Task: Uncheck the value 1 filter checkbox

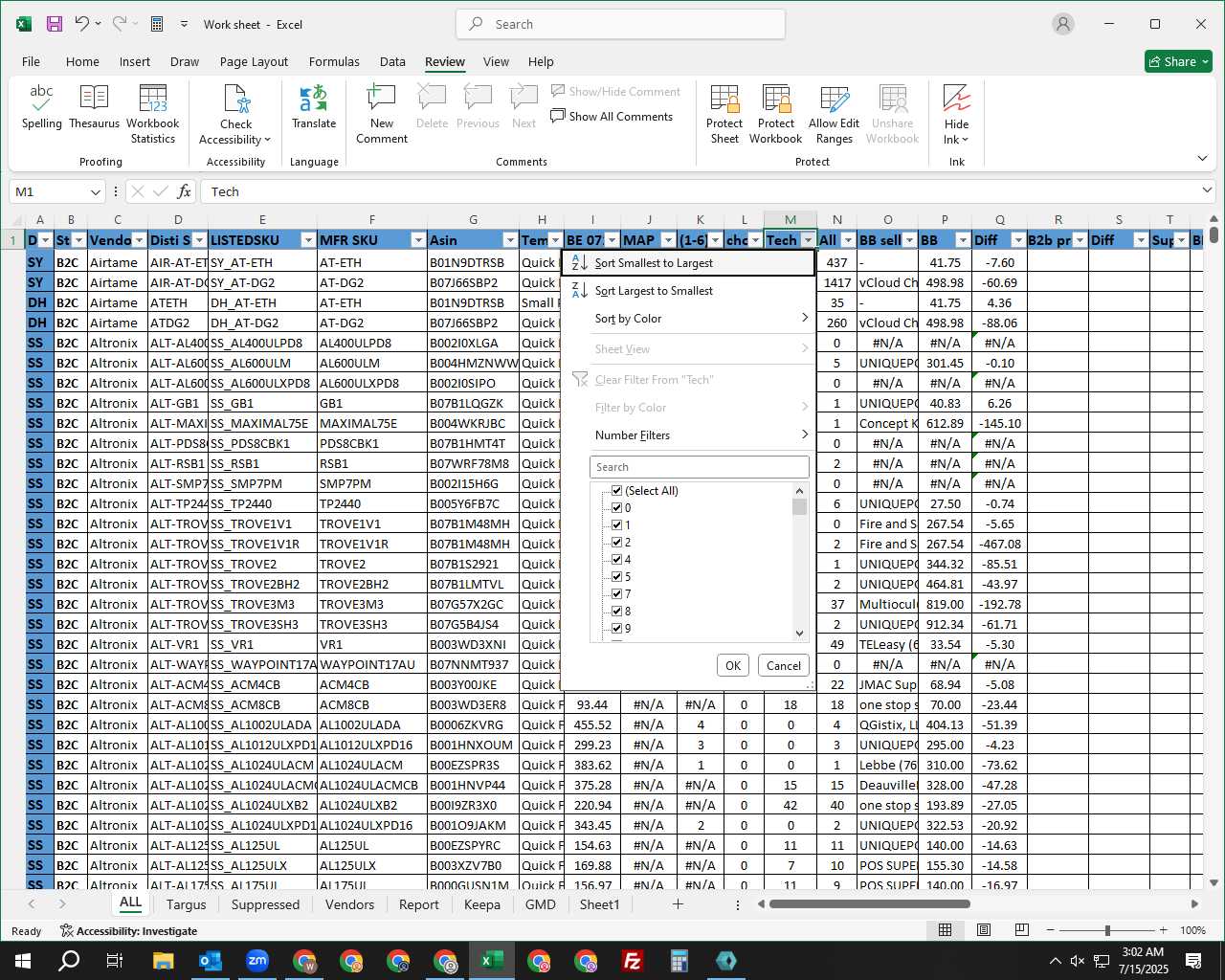Action: click(x=617, y=525)
